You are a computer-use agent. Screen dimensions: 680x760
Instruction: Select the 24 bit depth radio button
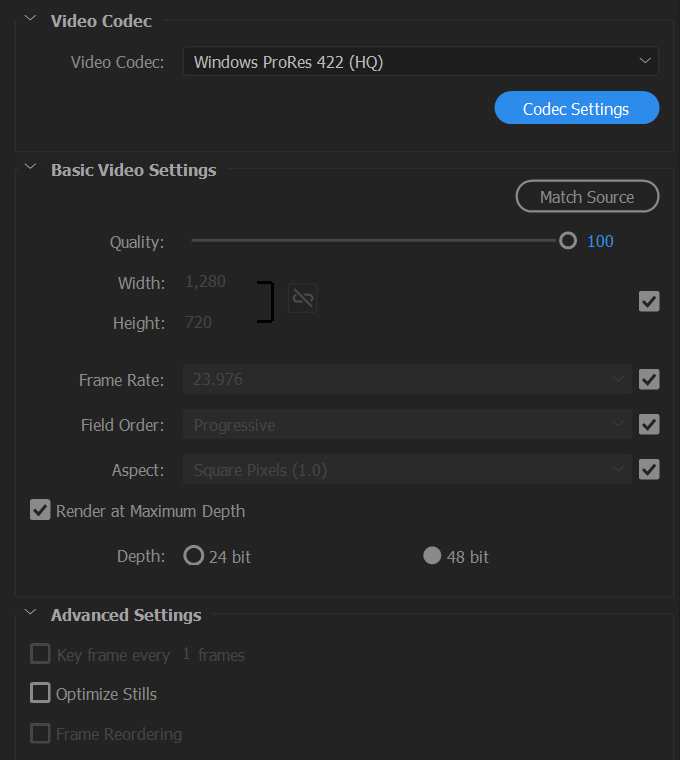pos(193,555)
